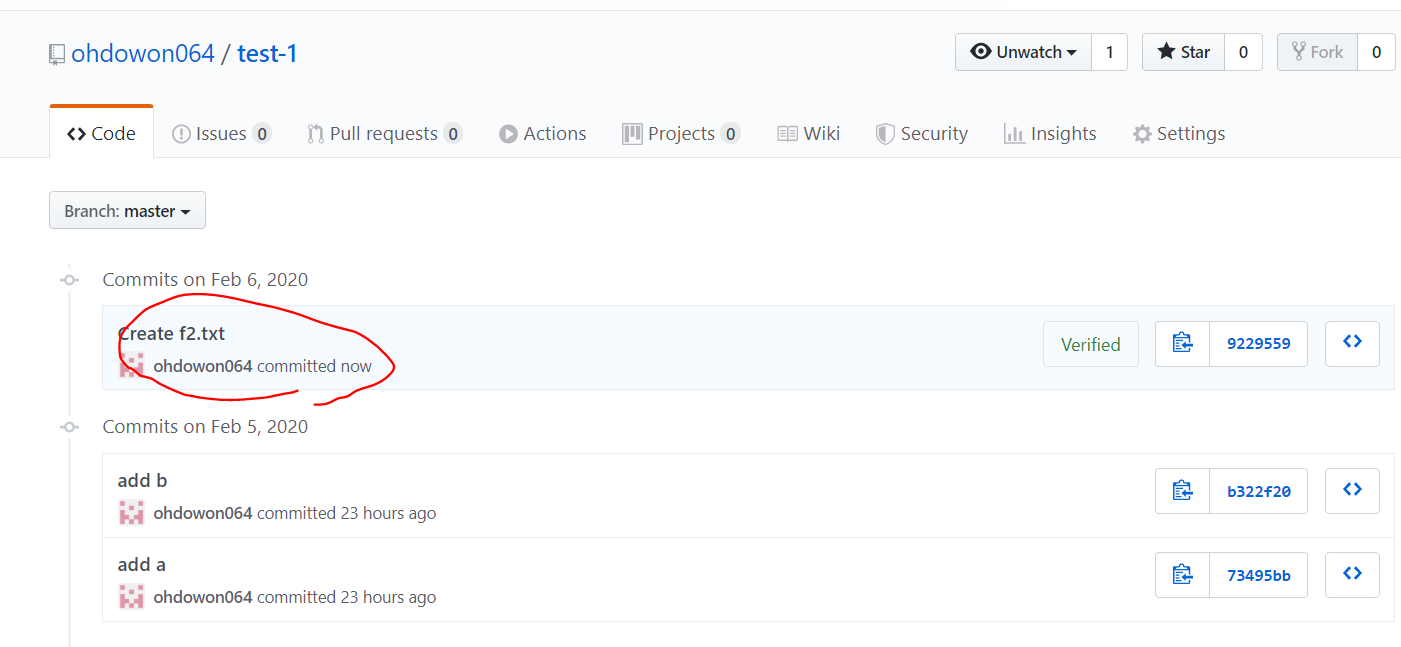1401x647 pixels.
Task: Click '23 hours ago' on the 'add b' commit
Action: coord(388,513)
